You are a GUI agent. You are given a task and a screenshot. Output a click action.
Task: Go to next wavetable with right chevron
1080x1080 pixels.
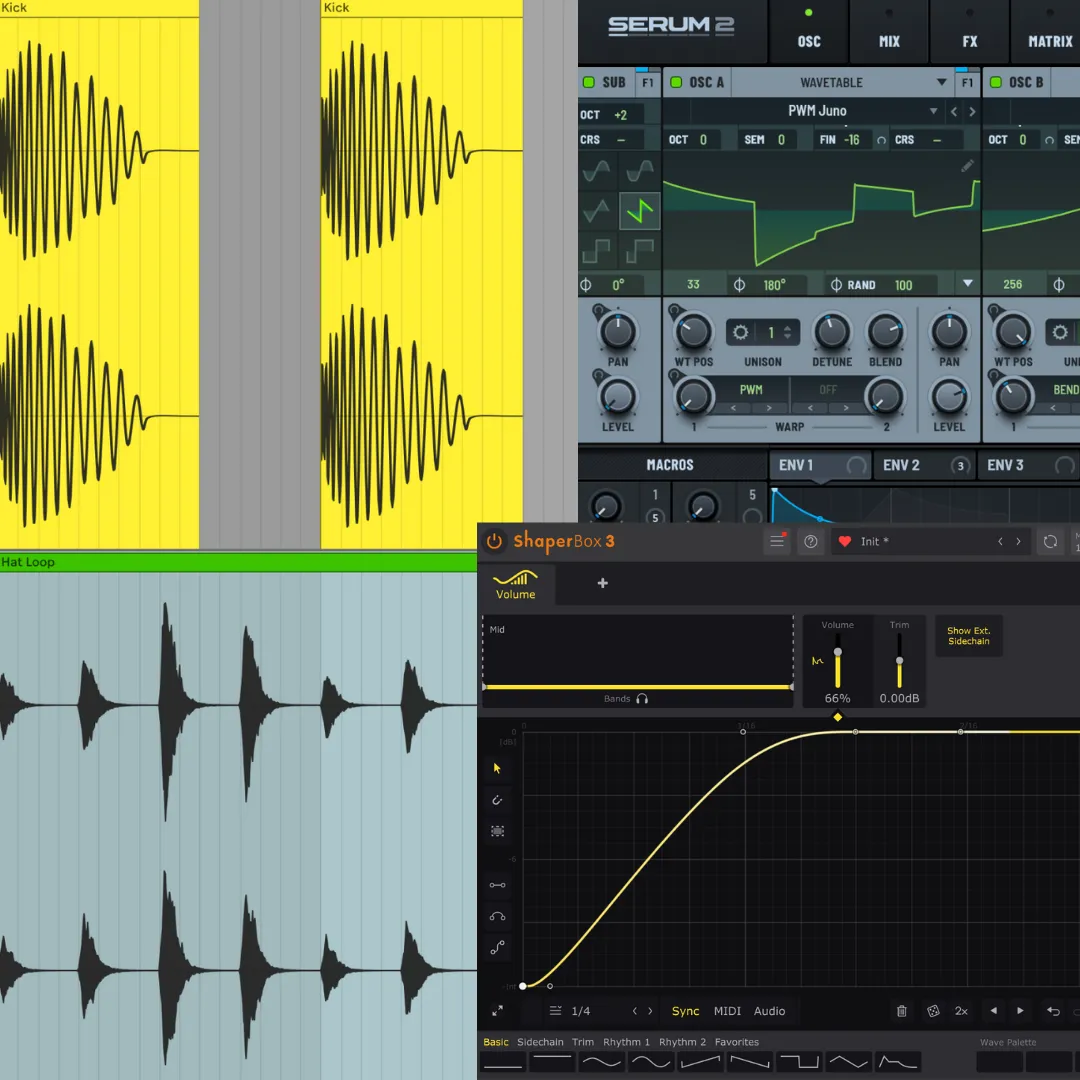pyautogui.click(x=972, y=111)
